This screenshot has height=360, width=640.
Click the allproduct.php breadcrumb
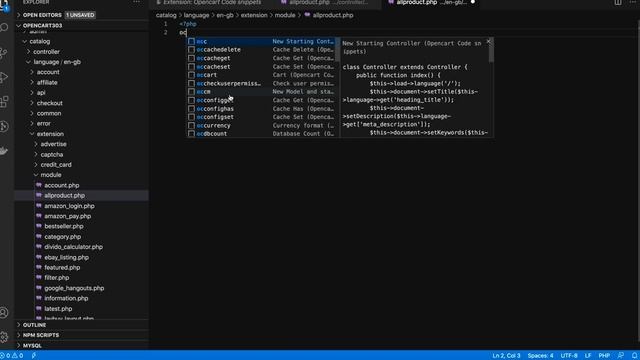333,16
